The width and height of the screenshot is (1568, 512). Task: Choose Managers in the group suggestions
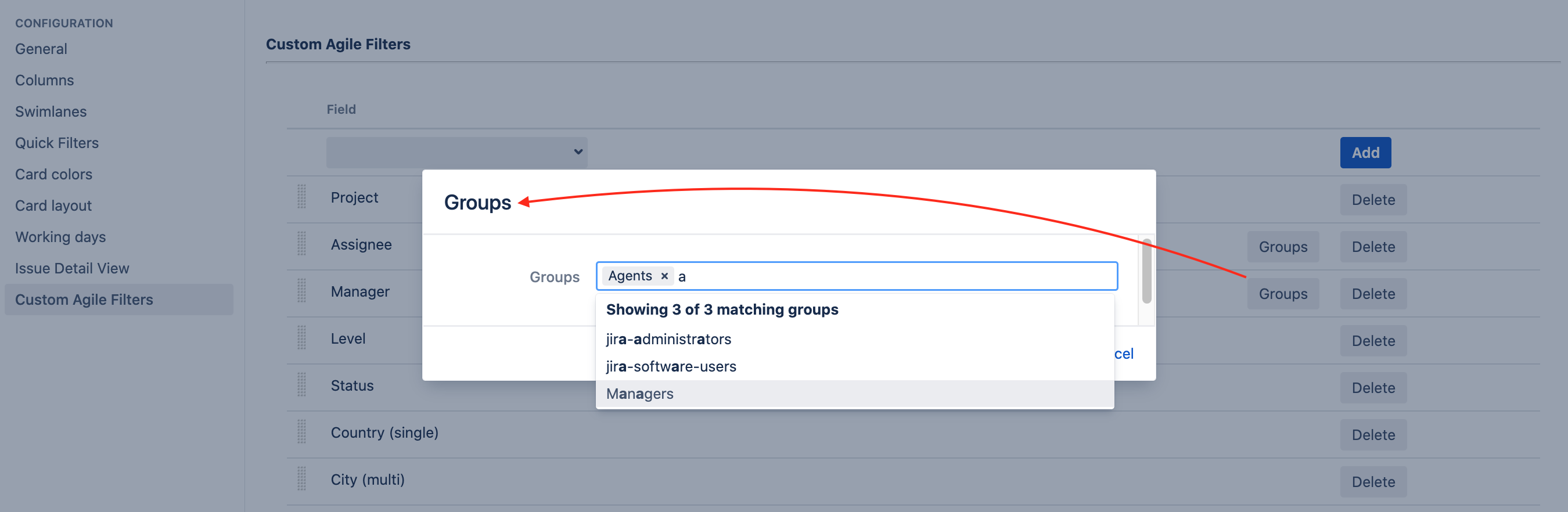[x=640, y=394]
